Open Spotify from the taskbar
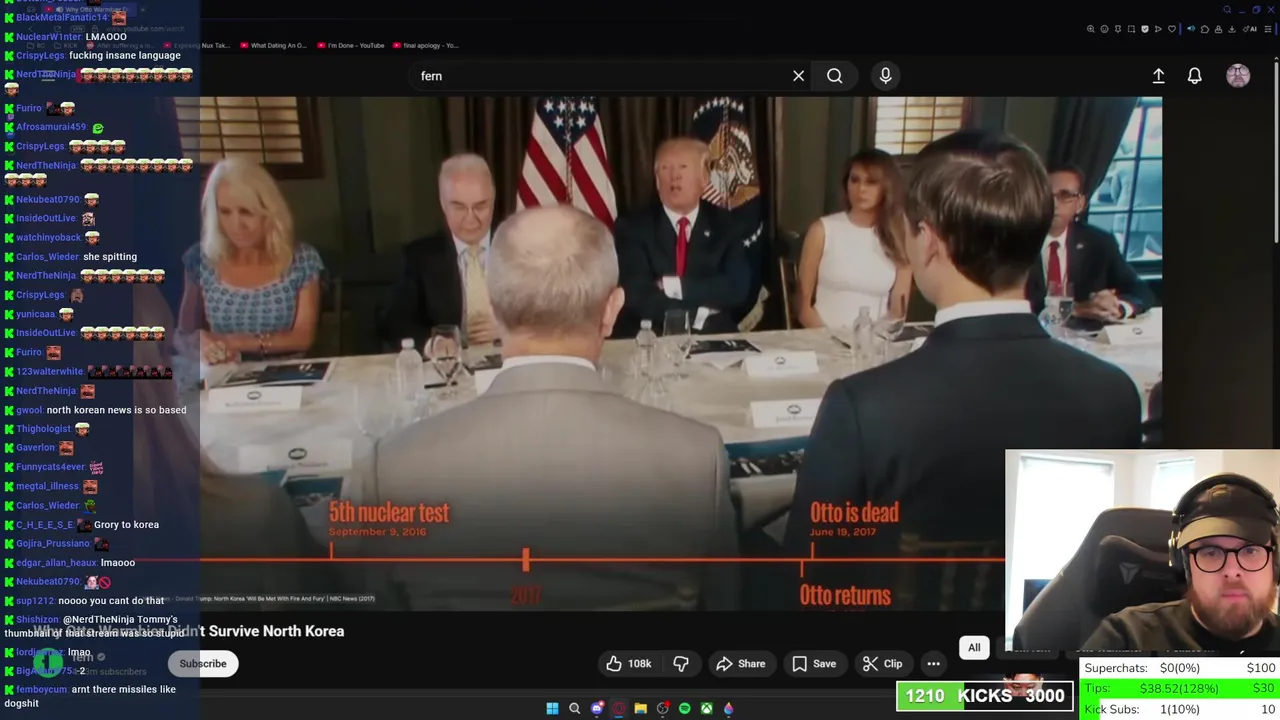Viewport: 1280px width, 720px height. point(684,709)
